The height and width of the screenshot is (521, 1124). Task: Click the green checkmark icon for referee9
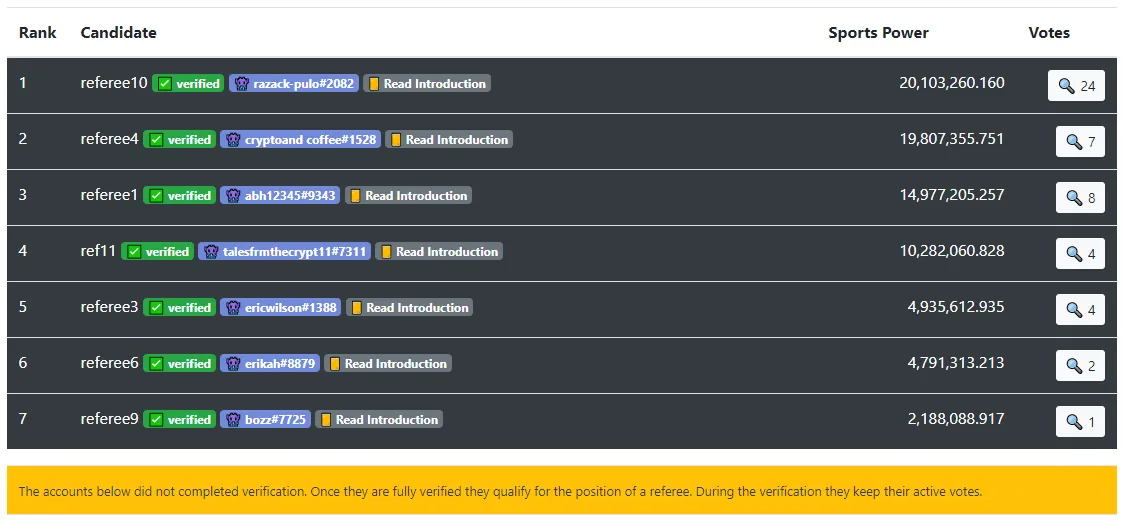(x=156, y=419)
